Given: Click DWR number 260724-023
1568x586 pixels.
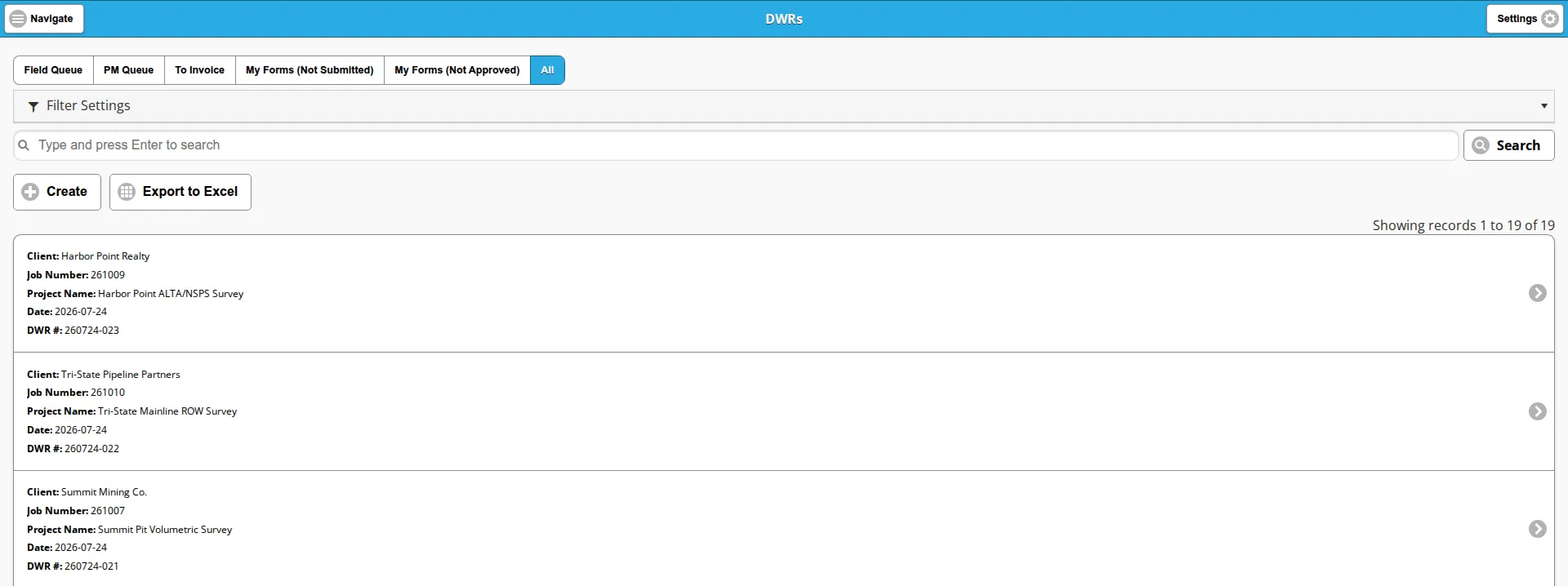Looking at the screenshot, I should pyautogui.click(x=91, y=331).
